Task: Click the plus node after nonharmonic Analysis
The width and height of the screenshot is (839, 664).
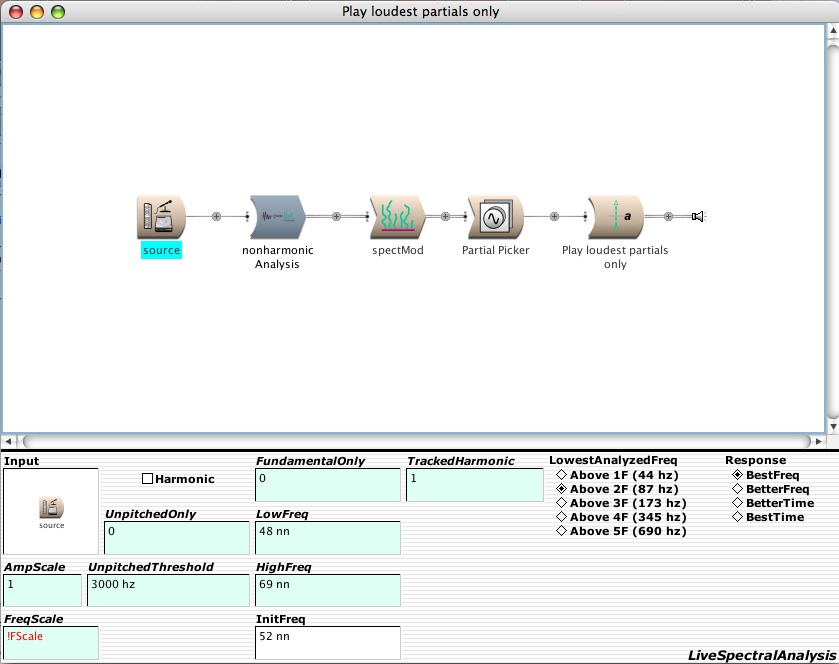Action: coord(336,216)
